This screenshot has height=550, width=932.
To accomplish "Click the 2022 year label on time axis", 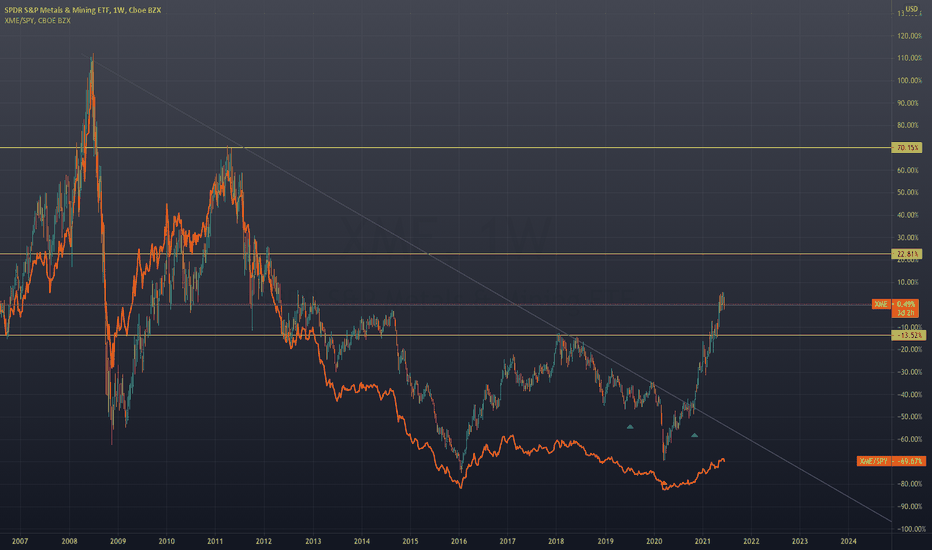I will coord(751,541).
